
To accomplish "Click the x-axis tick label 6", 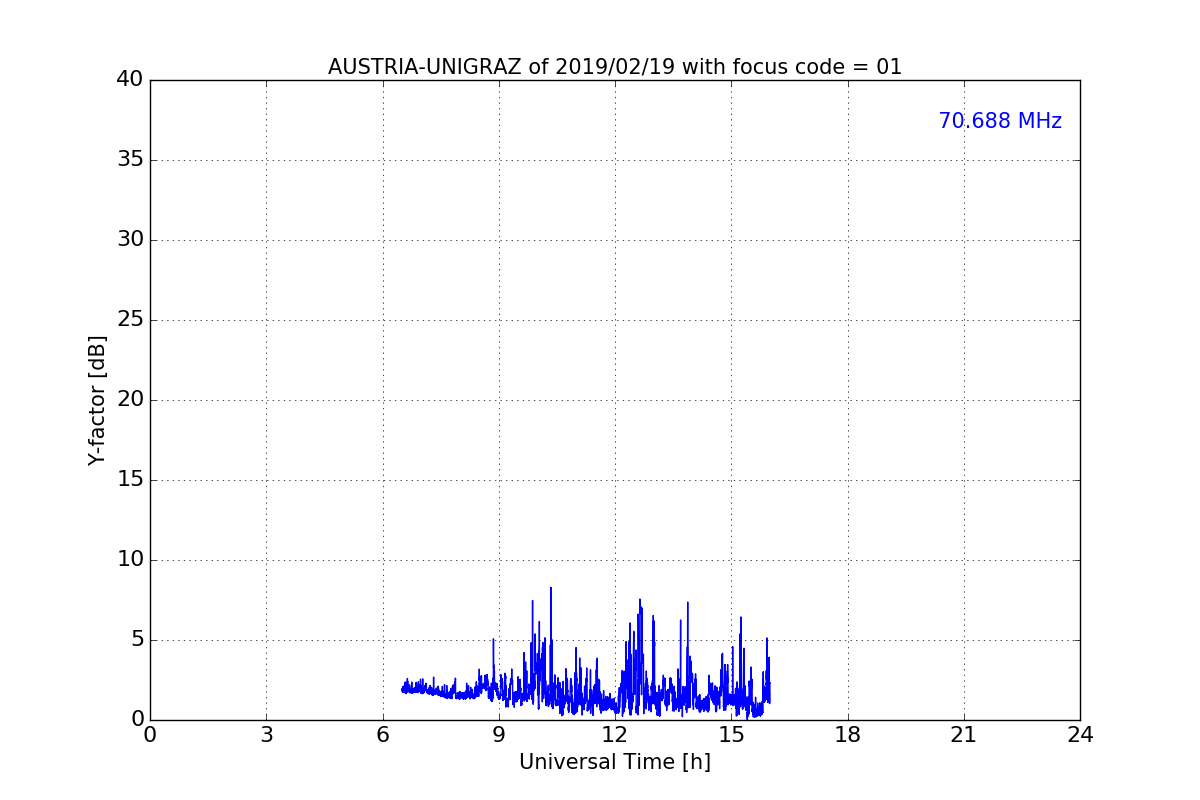I will (383, 735).
